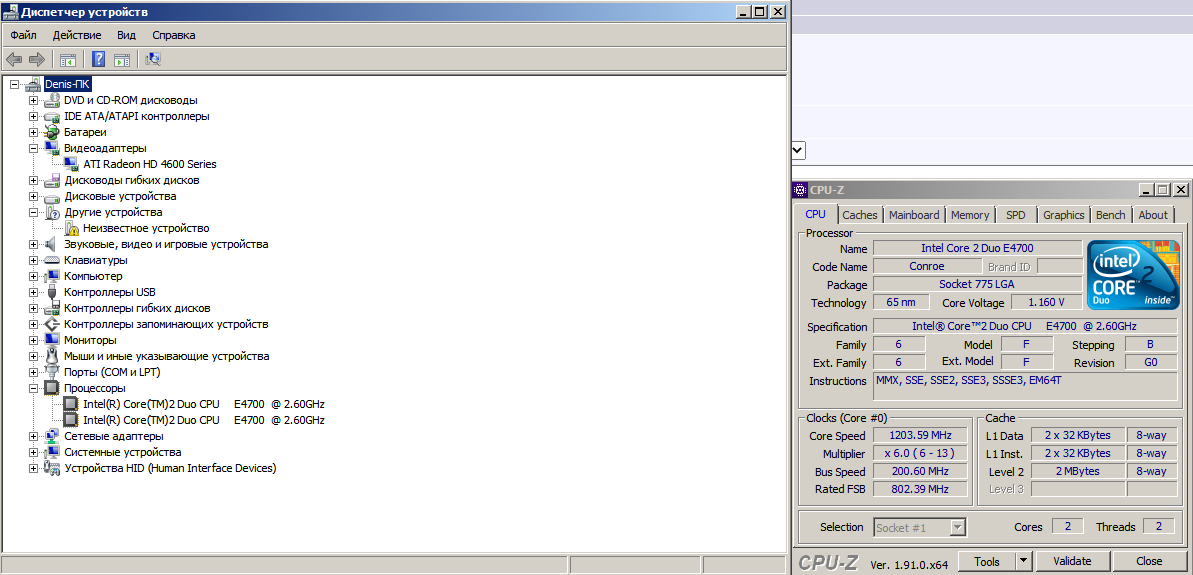Open the Действие menu
The image size is (1193, 575).
tap(76, 35)
